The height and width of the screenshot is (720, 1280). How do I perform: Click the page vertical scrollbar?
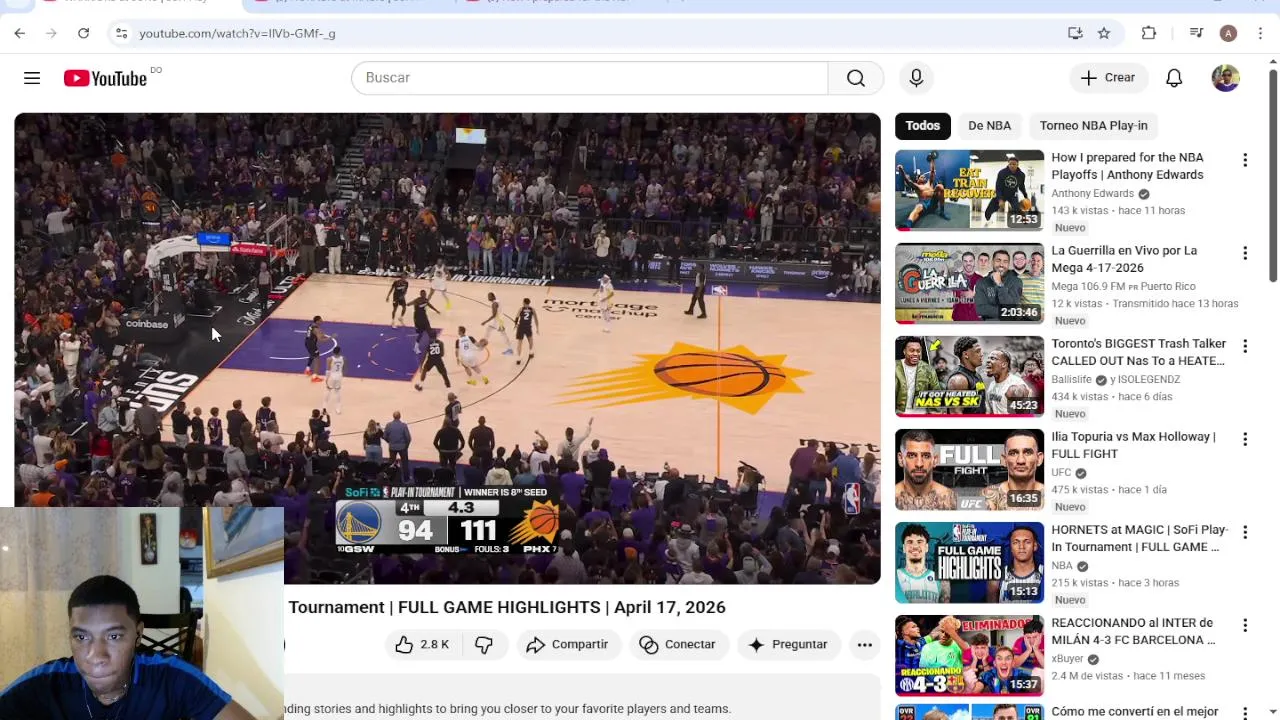[x=1273, y=175]
